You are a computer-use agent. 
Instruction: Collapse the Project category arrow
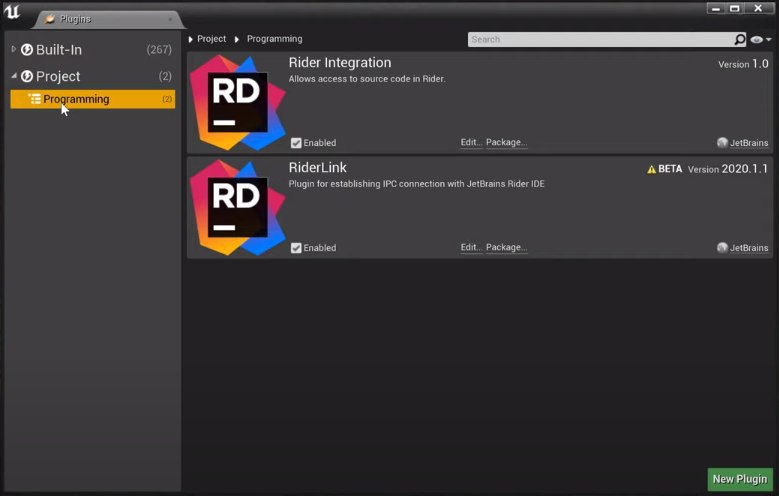click(x=14, y=76)
